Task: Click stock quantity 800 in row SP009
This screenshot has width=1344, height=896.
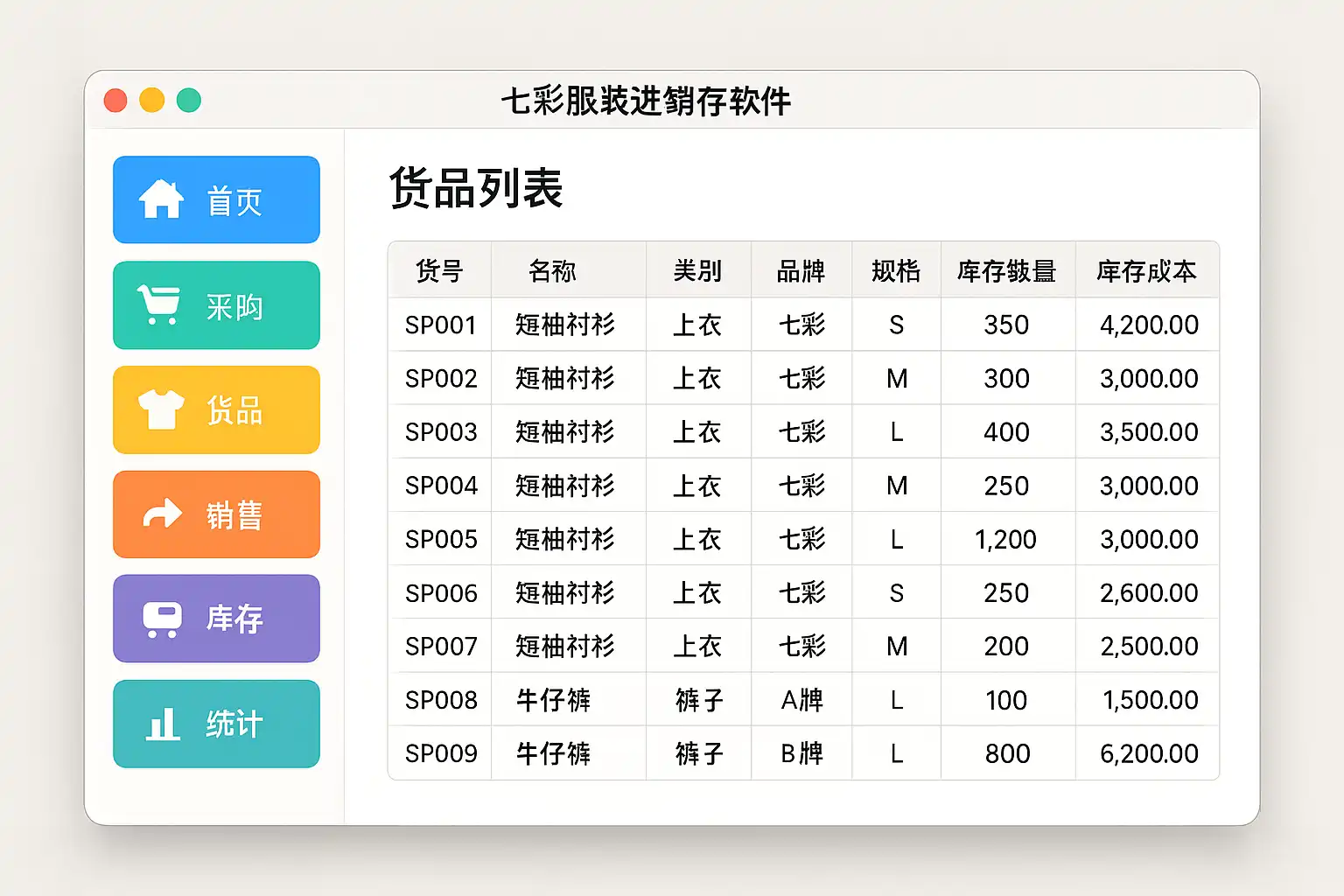Action: pos(1007,753)
